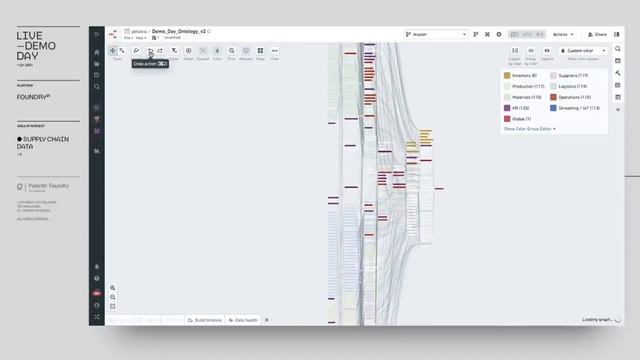Image resolution: width=640 pixels, height=360 pixels.
Task: Open the Data health tab
Action: 243,320
